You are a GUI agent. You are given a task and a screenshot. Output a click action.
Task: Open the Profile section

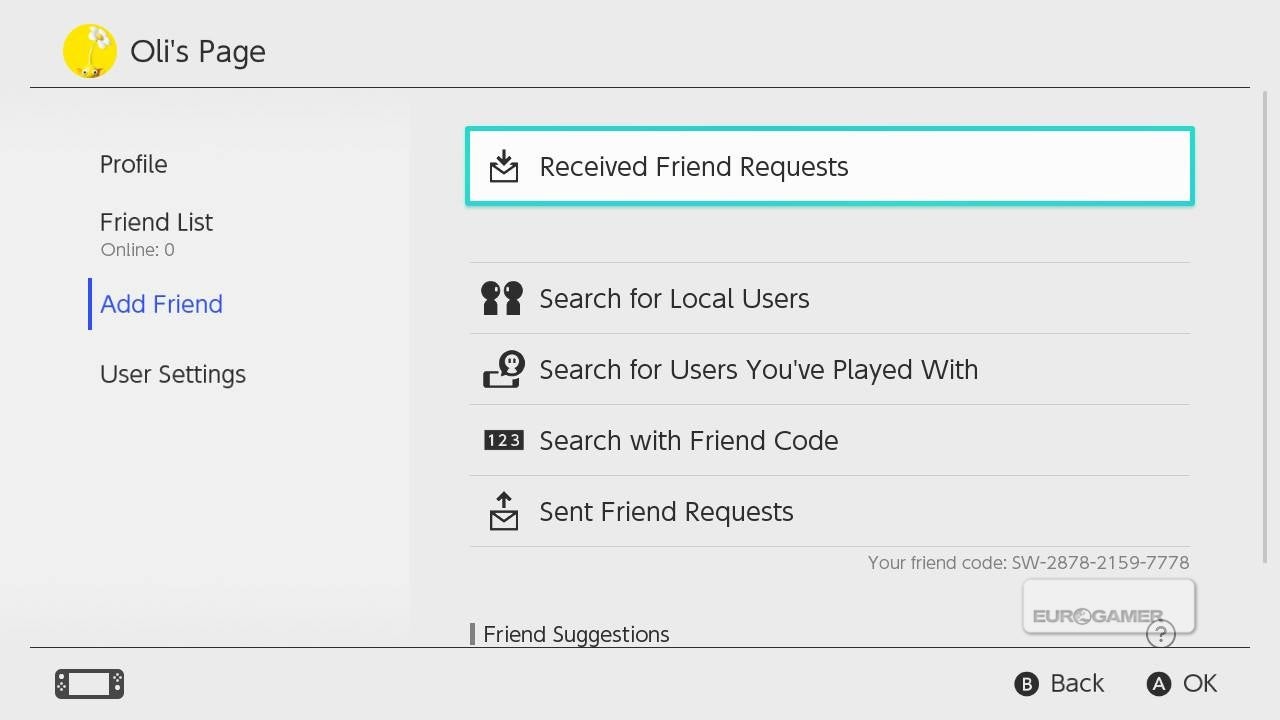[x=133, y=164]
